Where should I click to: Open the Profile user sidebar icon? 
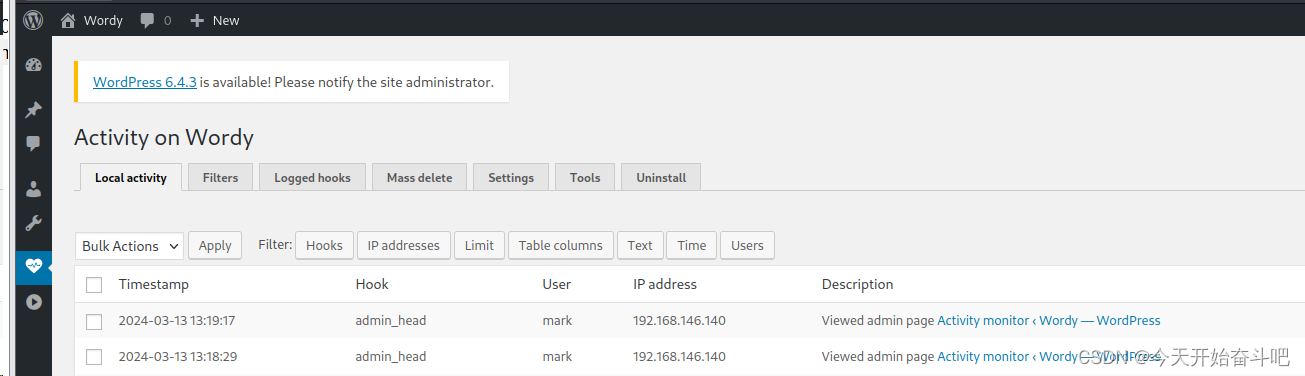pos(34,188)
